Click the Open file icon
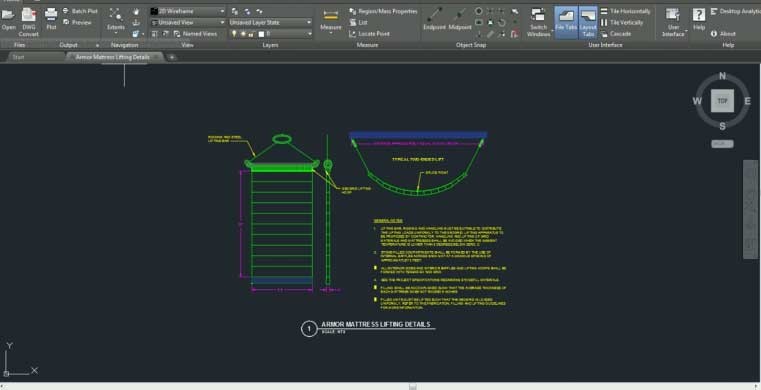 (x=8, y=15)
